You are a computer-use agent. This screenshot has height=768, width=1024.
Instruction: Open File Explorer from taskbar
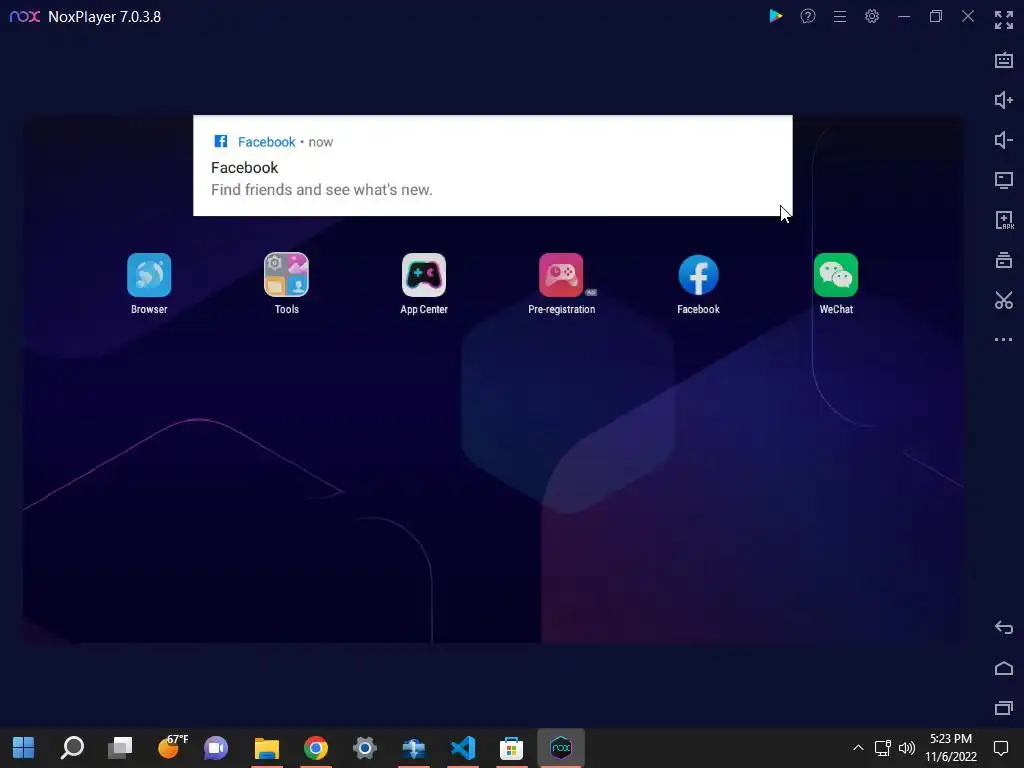tap(266, 748)
